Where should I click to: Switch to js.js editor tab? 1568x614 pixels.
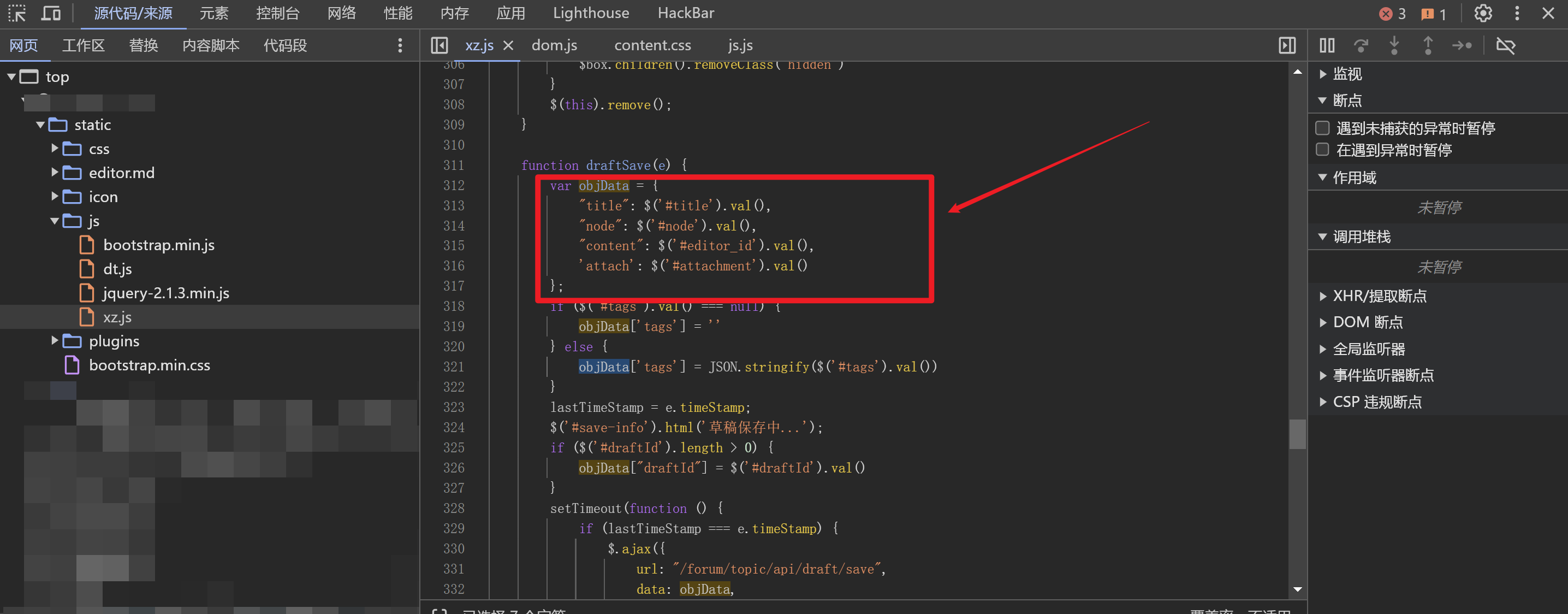740,45
